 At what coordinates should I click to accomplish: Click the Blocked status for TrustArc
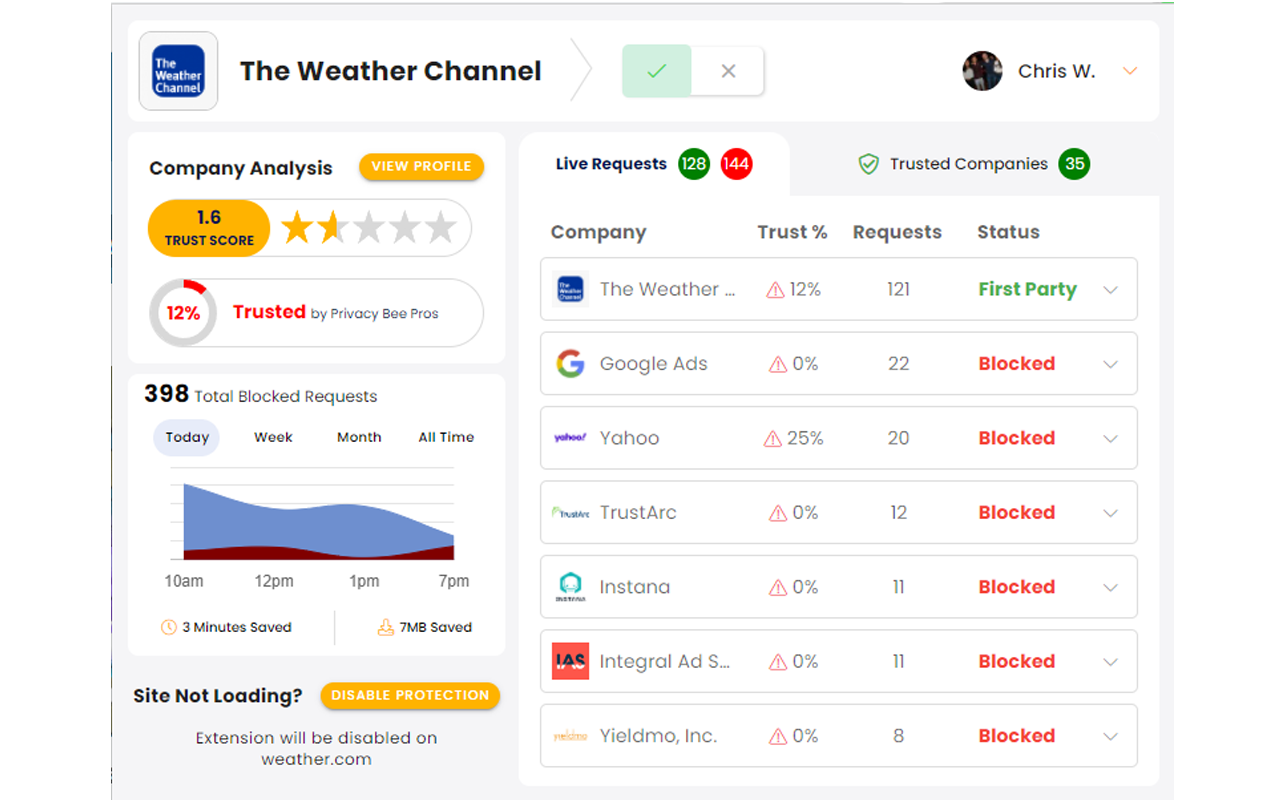pos(1017,513)
